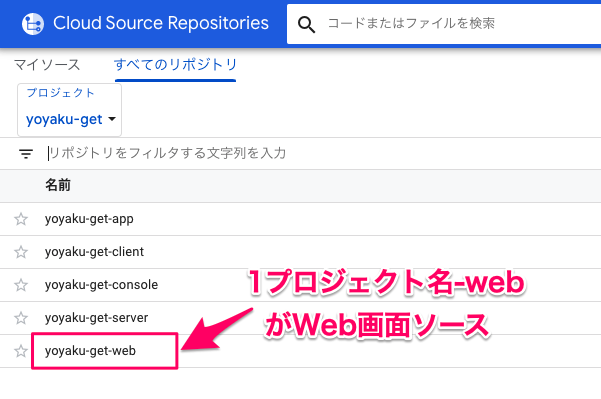
Task: Open the yoyaku-get-server repository
Action: click(x=96, y=318)
